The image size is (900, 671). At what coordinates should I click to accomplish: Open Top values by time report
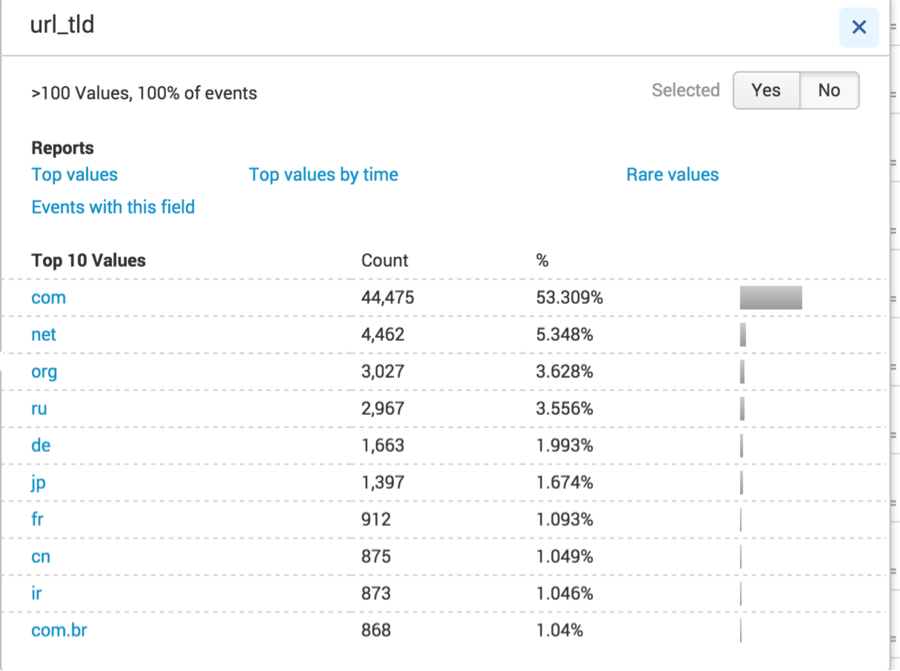point(323,174)
